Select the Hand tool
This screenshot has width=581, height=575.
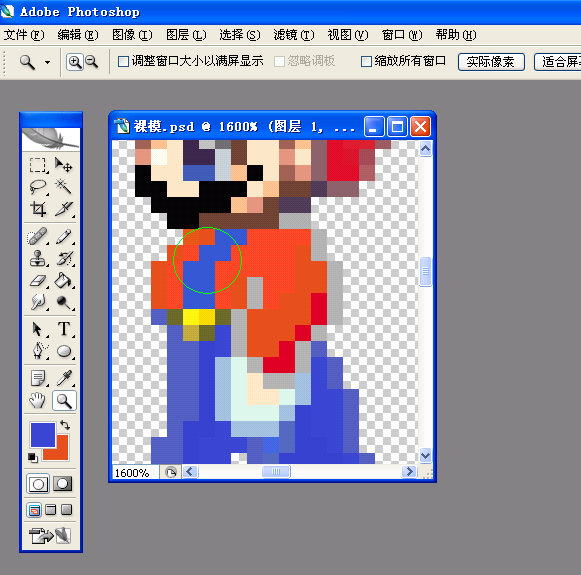(x=38, y=400)
